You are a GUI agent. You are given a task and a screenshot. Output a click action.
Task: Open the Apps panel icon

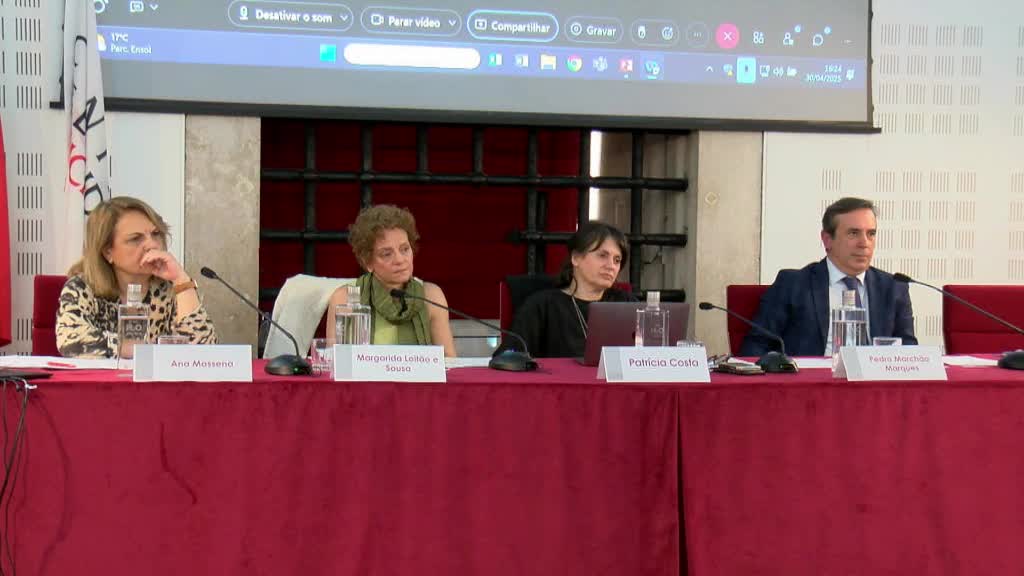tap(758, 38)
